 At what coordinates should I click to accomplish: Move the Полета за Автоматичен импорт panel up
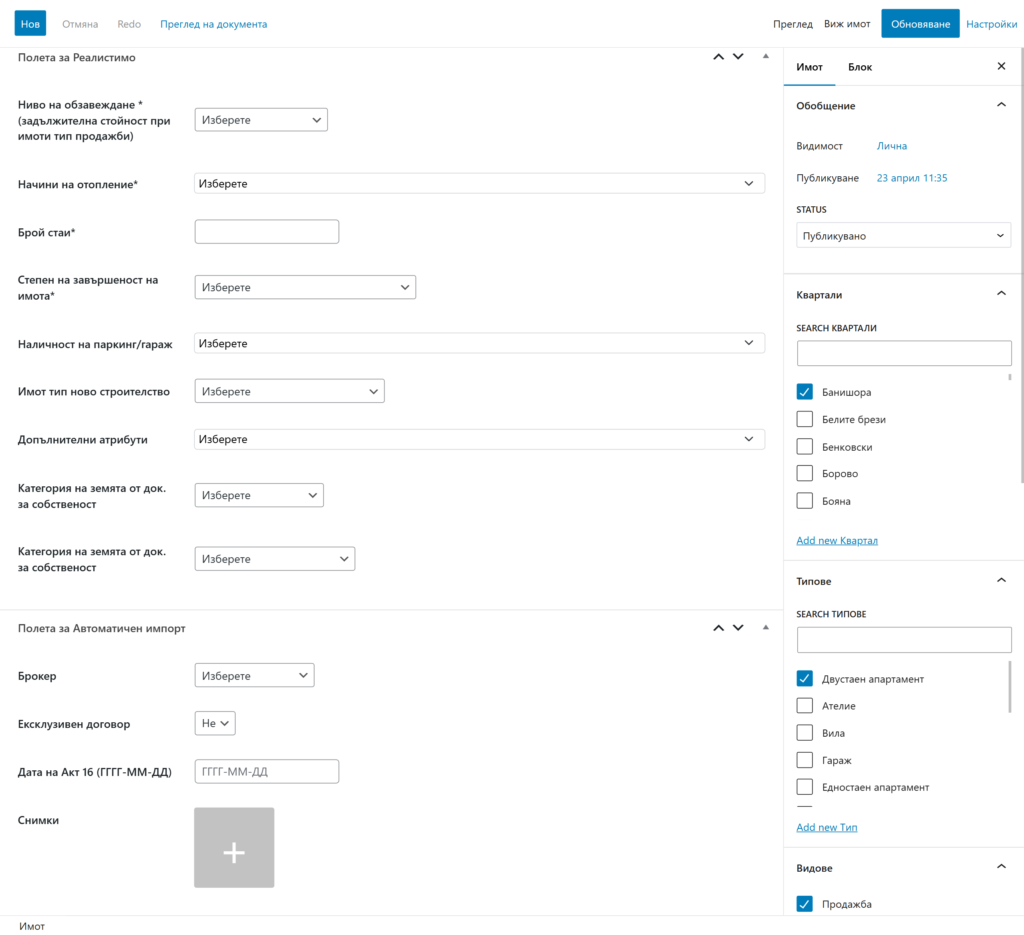pyautogui.click(x=718, y=628)
